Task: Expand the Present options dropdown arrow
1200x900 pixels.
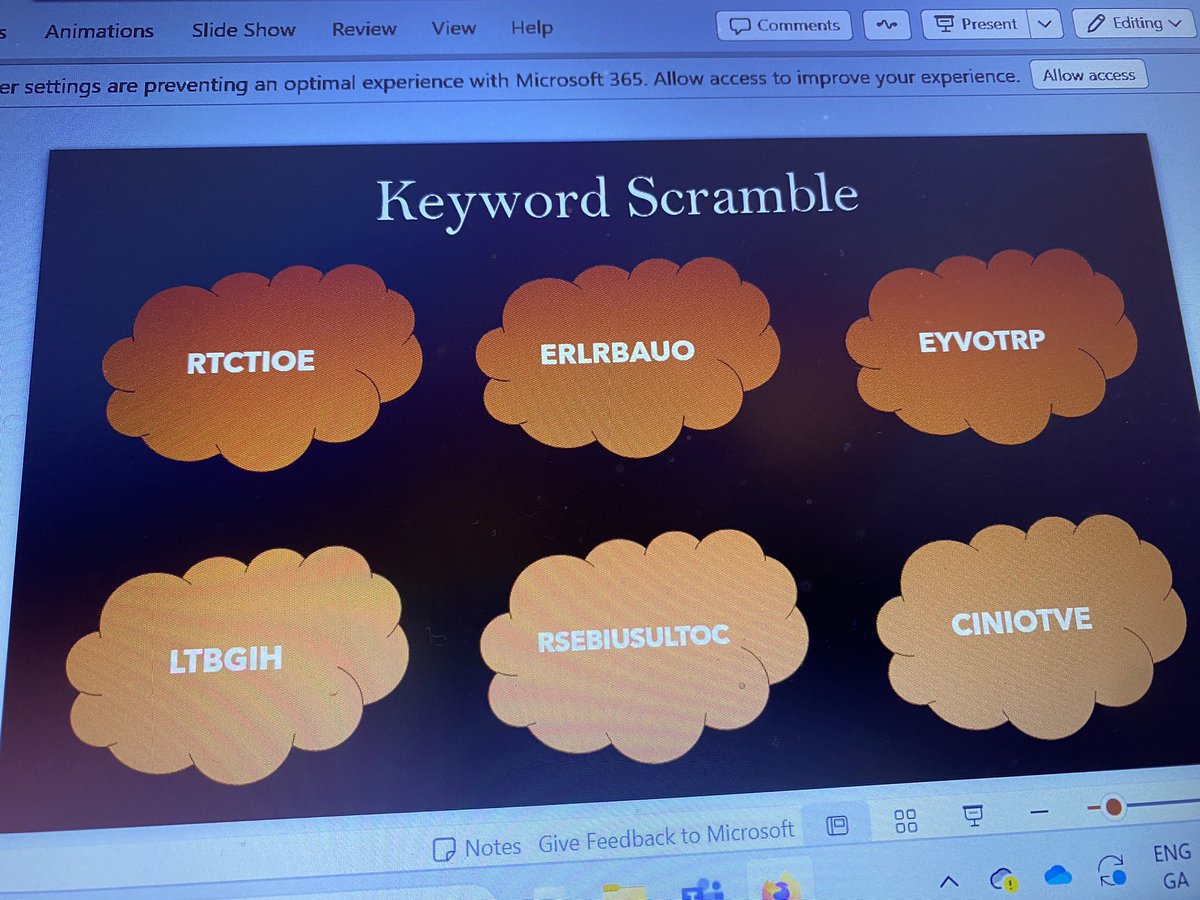Action: (1045, 24)
